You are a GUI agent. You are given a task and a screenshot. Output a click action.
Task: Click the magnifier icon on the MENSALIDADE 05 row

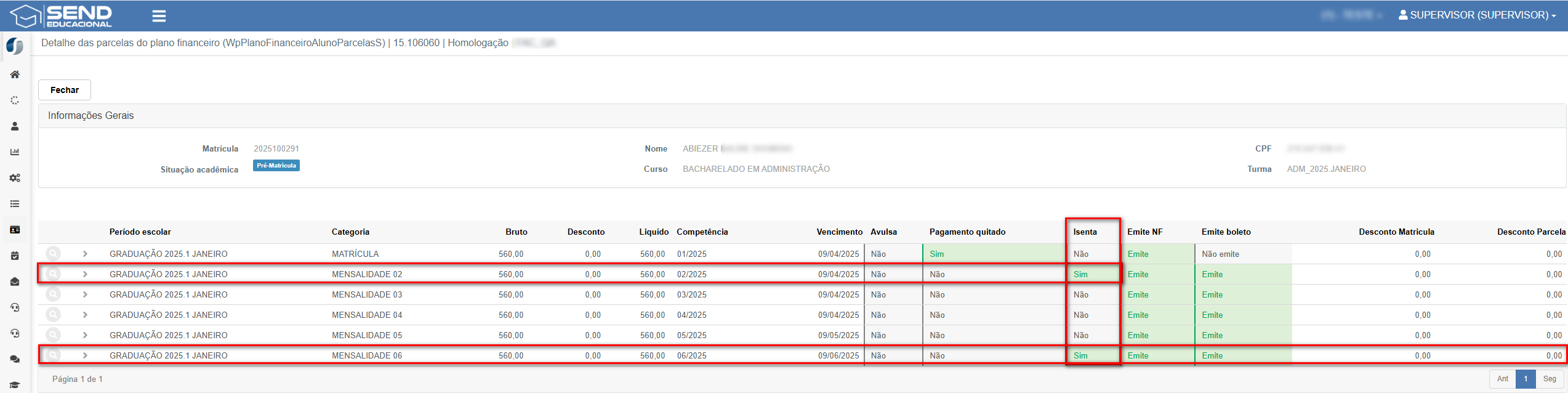[x=54, y=335]
